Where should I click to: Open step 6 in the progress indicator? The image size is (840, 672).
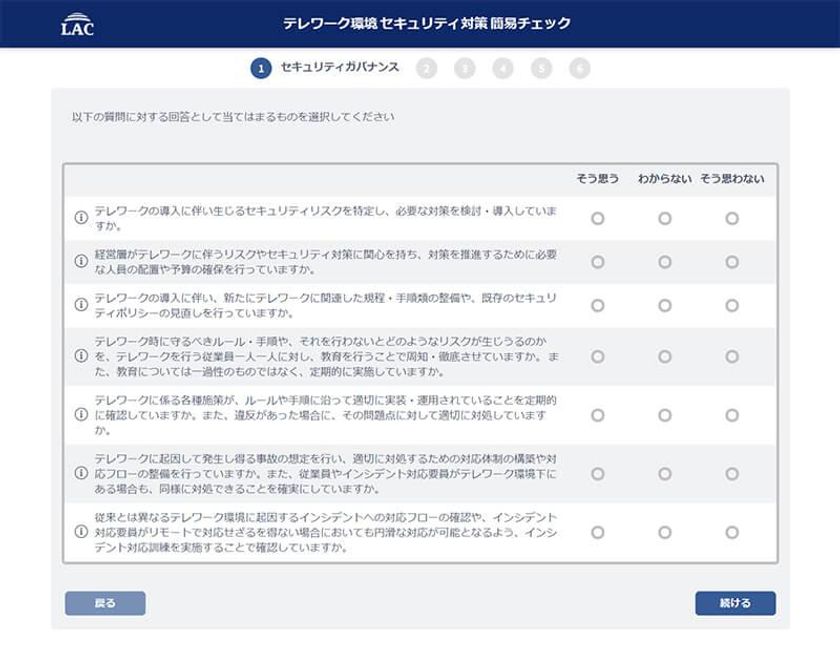(x=579, y=68)
